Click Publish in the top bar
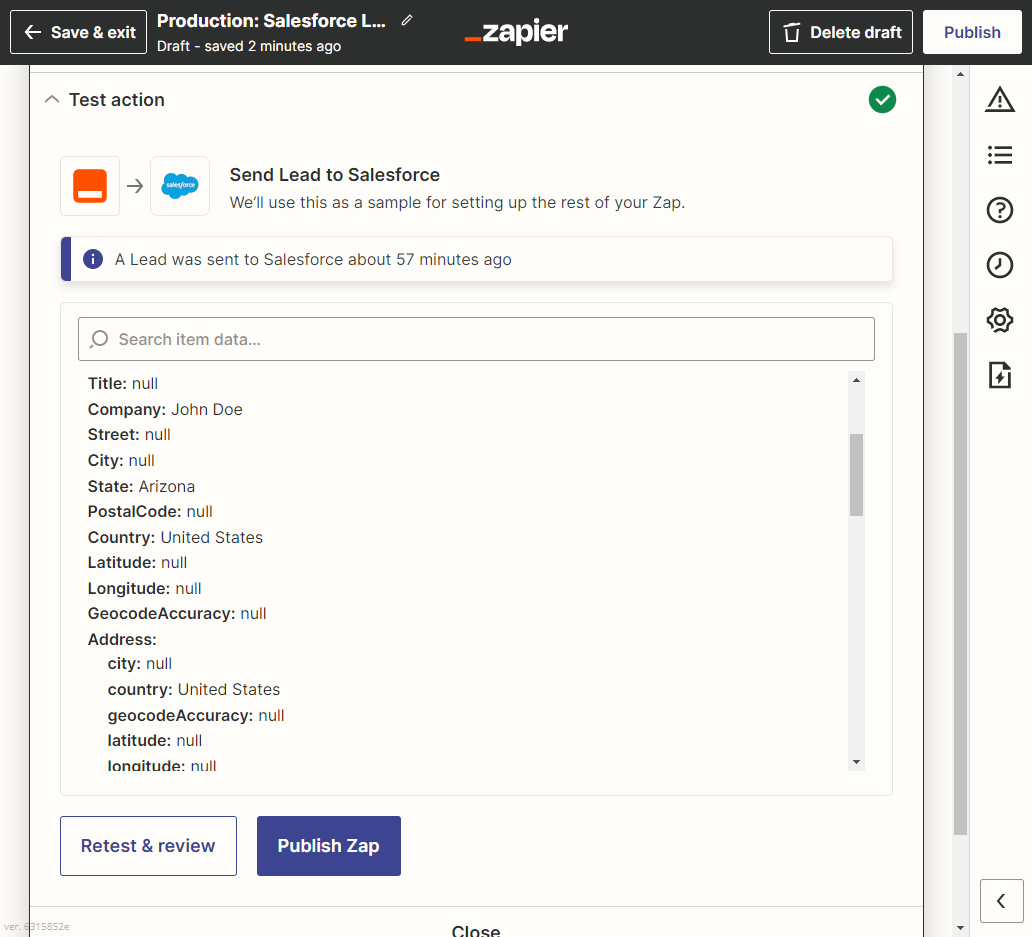 [972, 32]
